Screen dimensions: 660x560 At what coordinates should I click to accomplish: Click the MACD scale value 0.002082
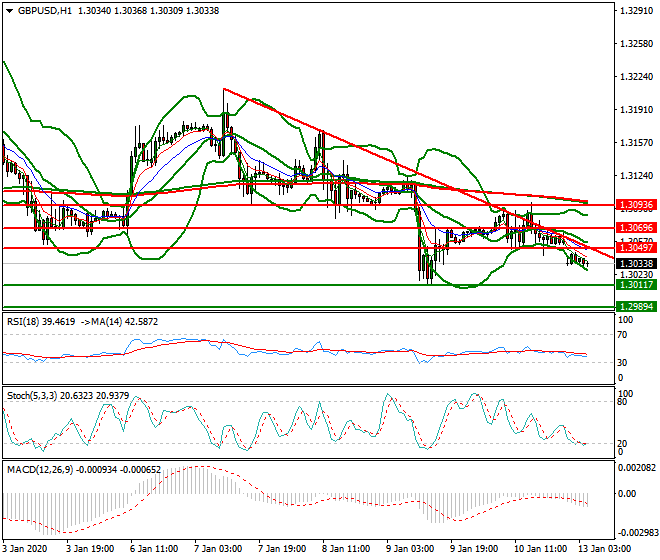[x=637, y=467]
